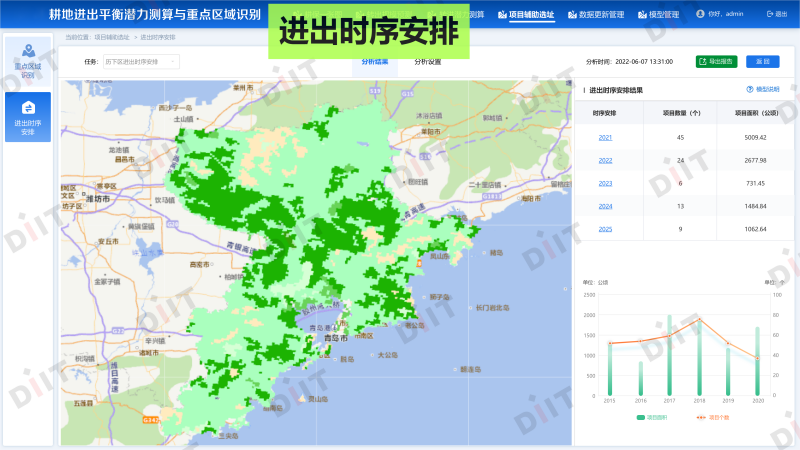Click 模型说明 link
Image resolution: width=800 pixels, height=450 pixels.
pos(767,89)
